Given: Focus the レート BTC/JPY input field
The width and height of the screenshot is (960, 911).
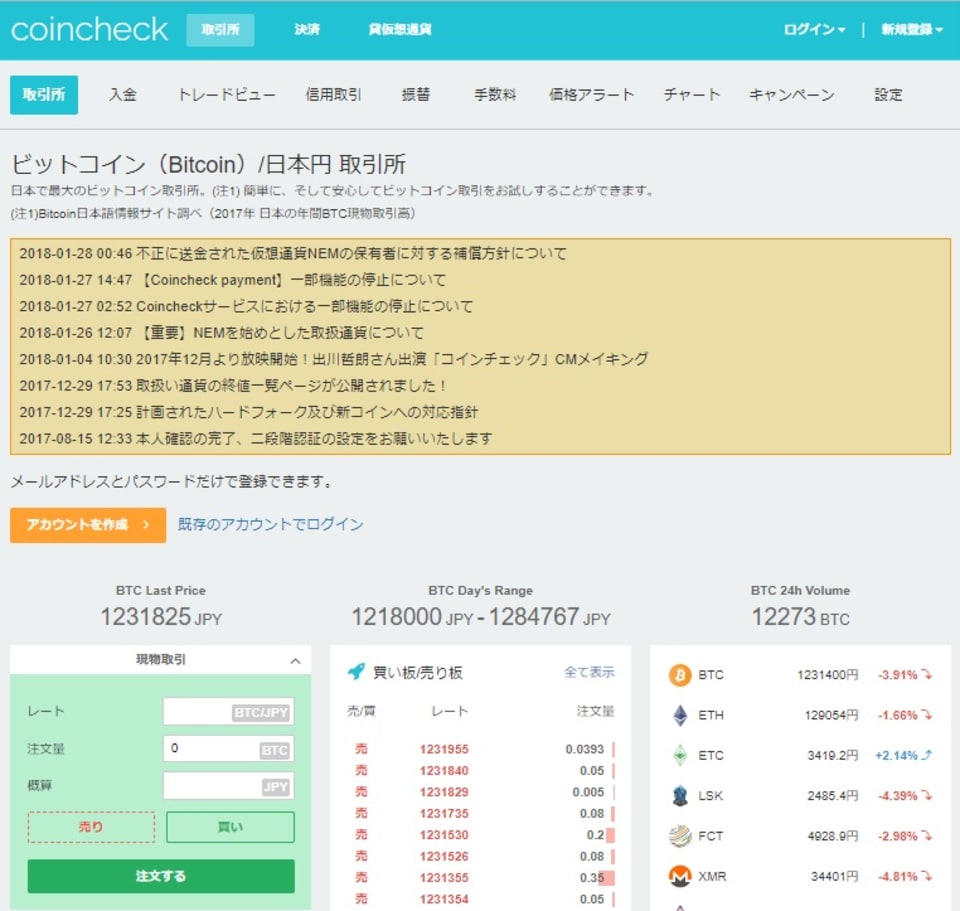Looking at the screenshot, I should (x=228, y=712).
